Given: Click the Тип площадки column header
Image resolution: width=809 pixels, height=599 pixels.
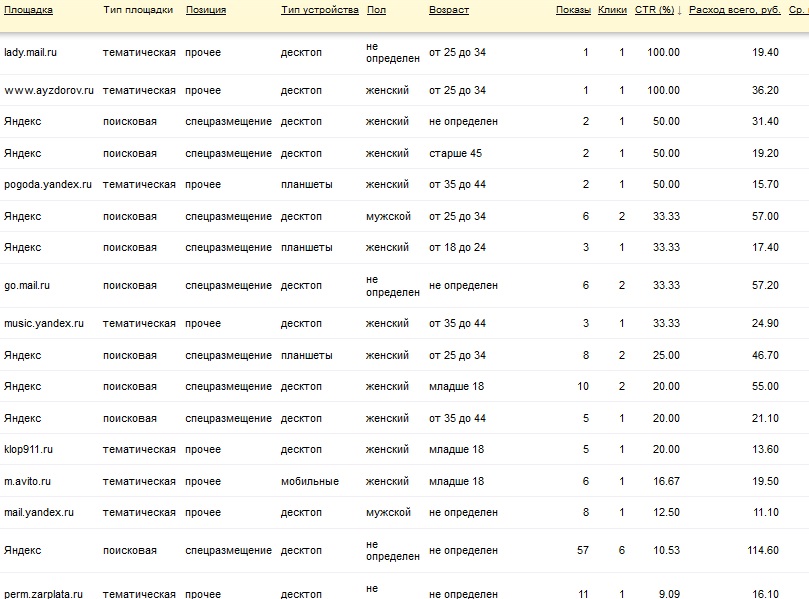Looking at the screenshot, I should pos(138,10).
